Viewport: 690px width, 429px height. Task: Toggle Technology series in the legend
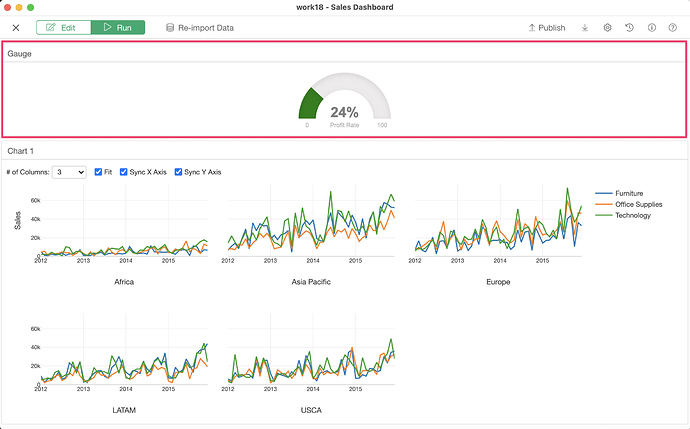point(623,215)
